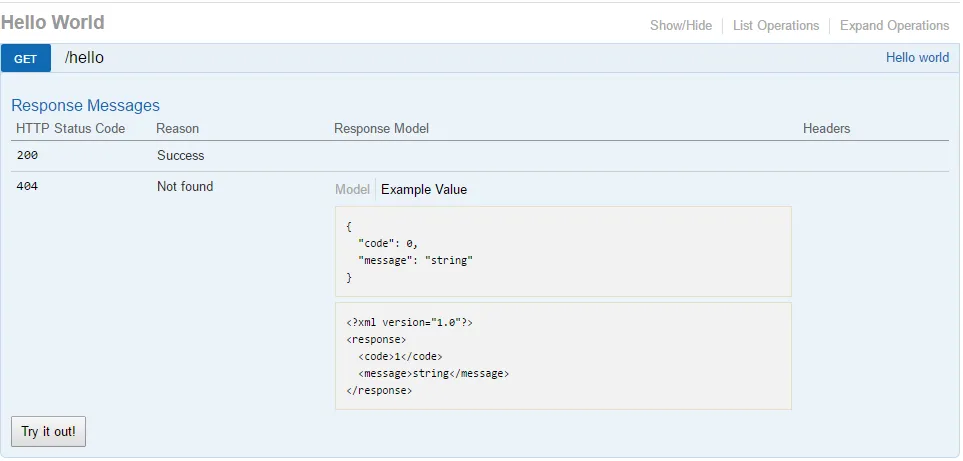Click the XML response example block
Viewport: 963px width, 461px height.
pyautogui.click(x=563, y=356)
